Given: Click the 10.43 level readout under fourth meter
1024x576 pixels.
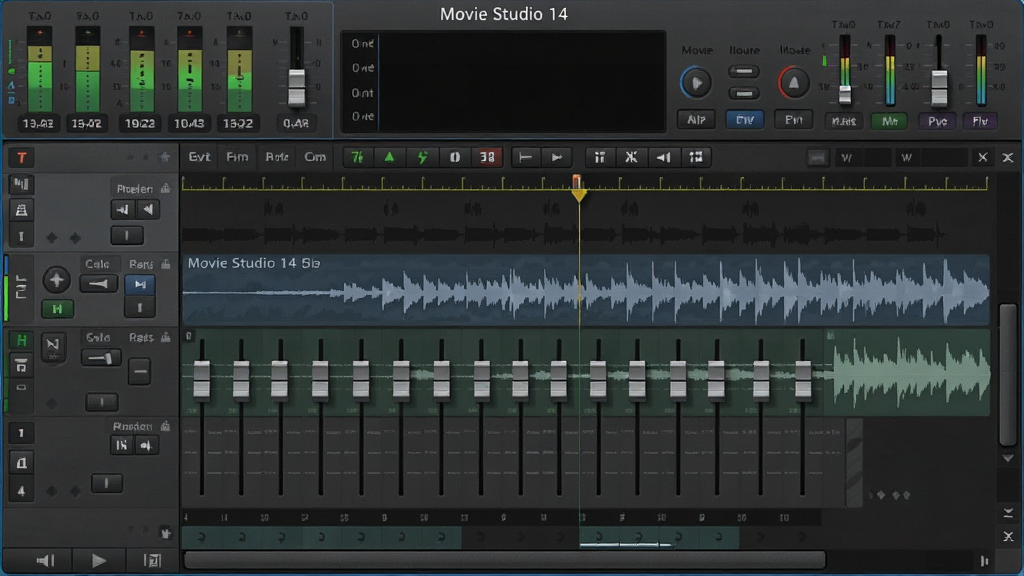Looking at the screenshot, I should click(189, 123).
